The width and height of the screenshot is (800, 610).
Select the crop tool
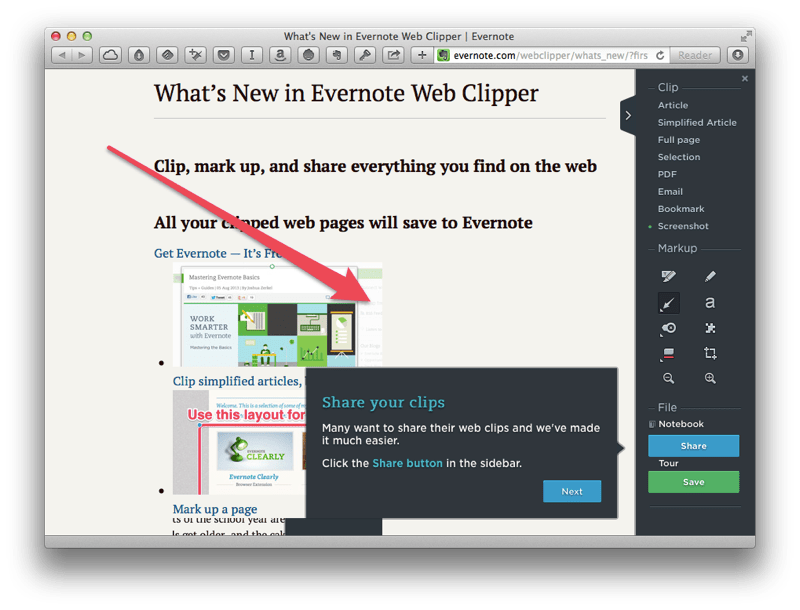710,353
